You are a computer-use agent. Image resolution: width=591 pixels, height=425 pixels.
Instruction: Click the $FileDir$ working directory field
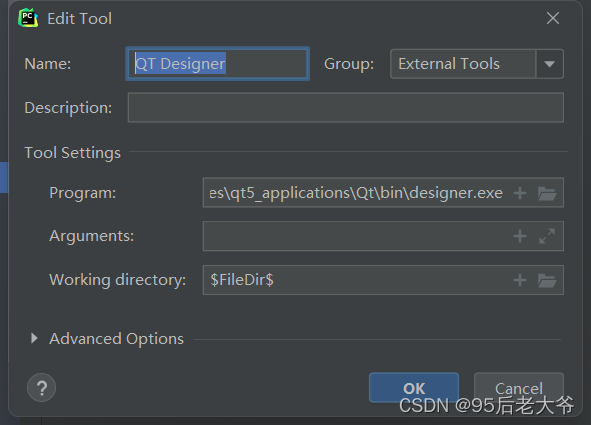click(x=356, y=280)
